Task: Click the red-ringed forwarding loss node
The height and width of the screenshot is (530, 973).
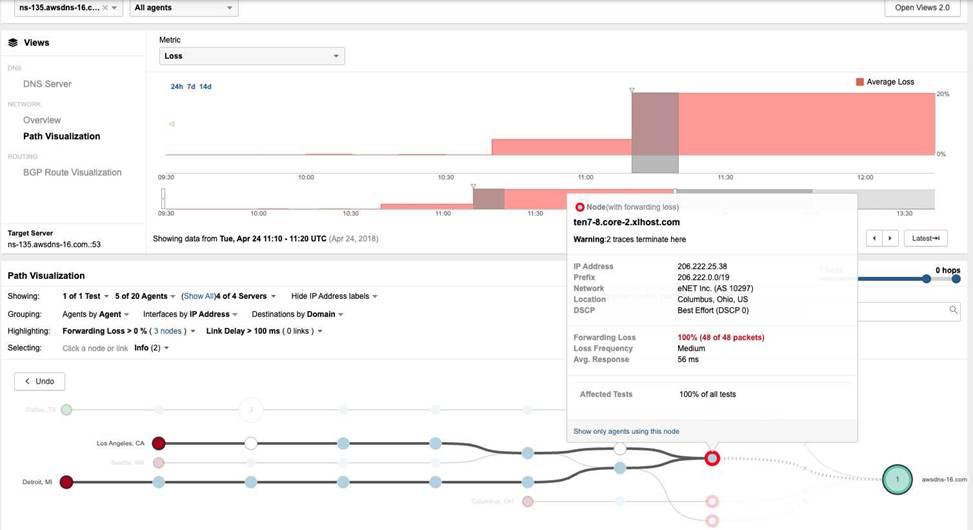Action: [x=712, y=458]
